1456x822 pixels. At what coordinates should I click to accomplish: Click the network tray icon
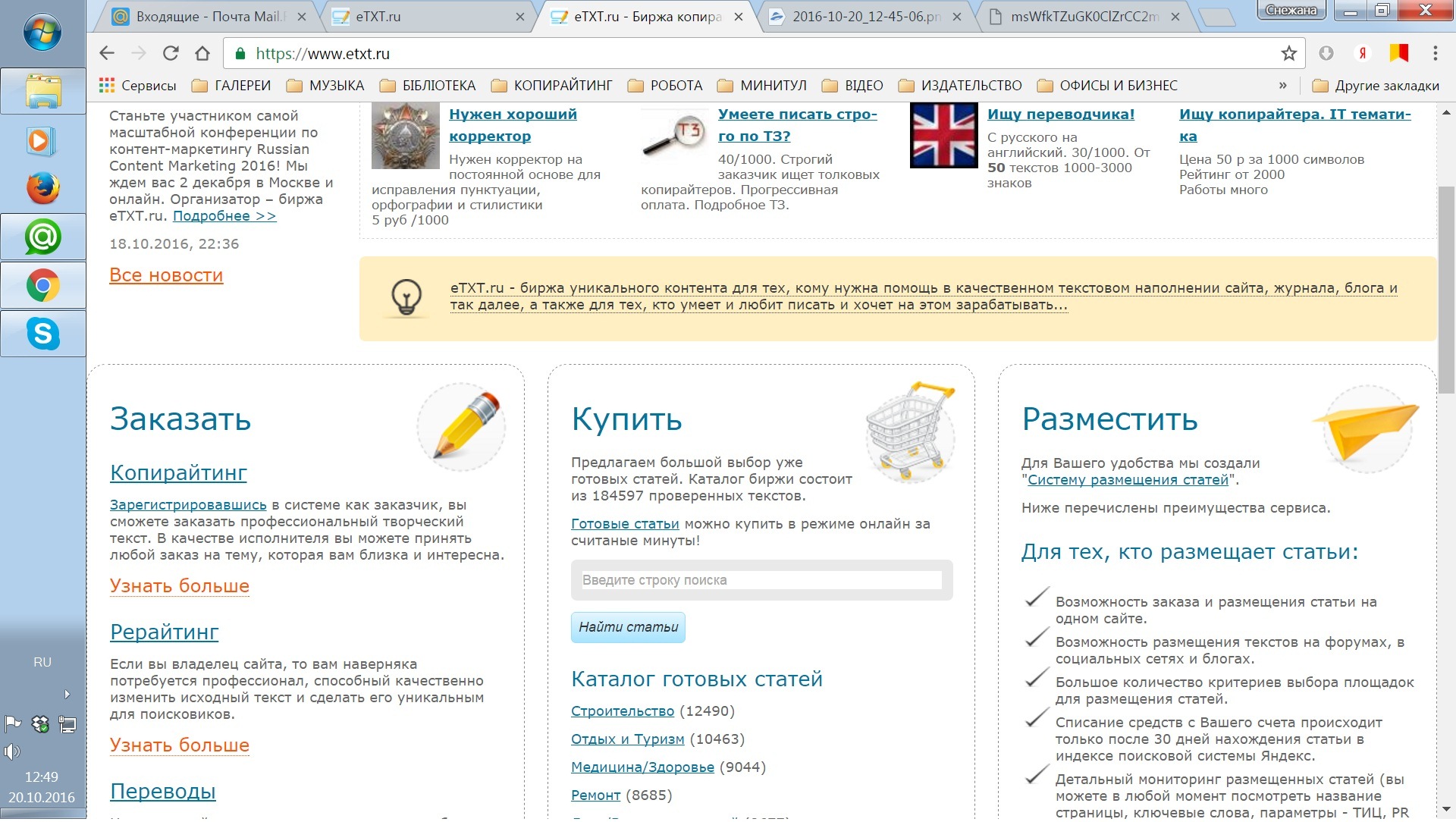click(x=67, y=725)
